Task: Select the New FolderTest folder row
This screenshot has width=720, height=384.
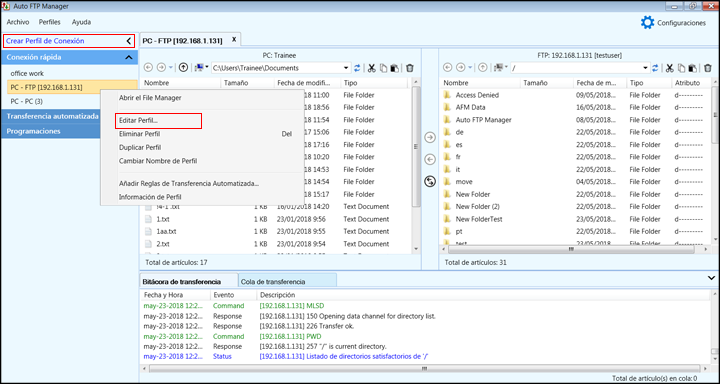Action: (479, 219)
